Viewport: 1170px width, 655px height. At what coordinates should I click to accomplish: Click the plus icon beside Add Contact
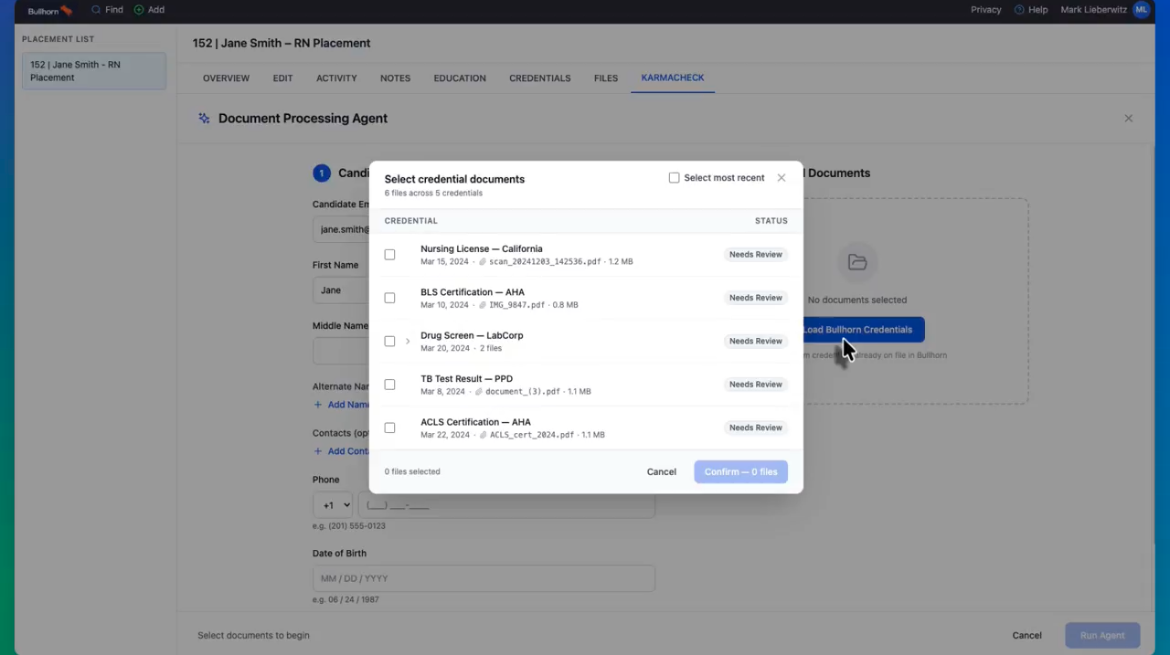click(318, 451)
